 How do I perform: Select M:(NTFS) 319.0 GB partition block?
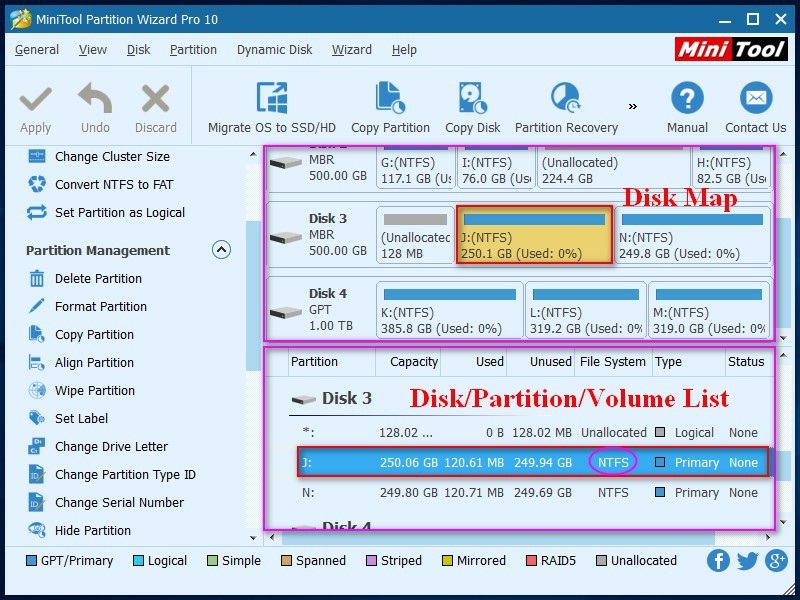coord(709,310)
